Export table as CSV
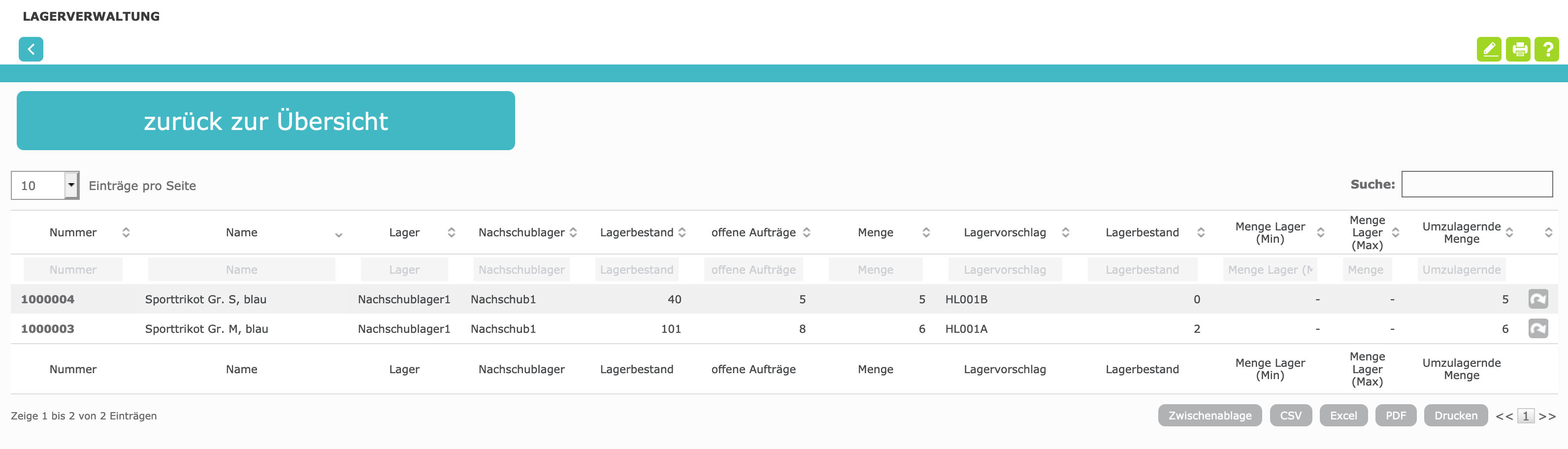This screenshot has height=449, width=1568. pos(1290,416)
